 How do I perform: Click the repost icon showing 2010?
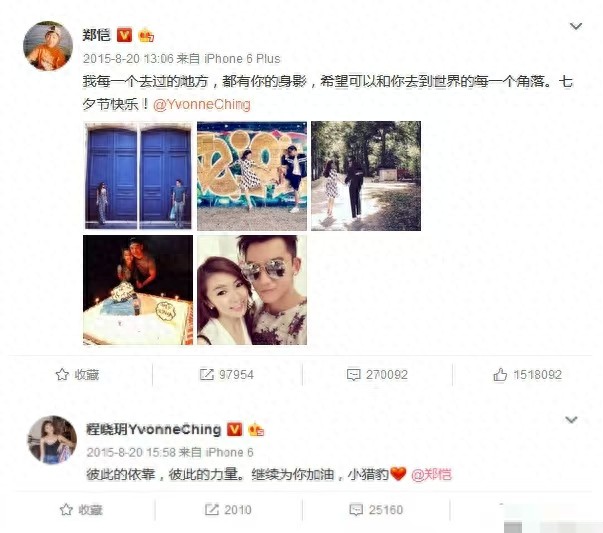tap(211, 510)
